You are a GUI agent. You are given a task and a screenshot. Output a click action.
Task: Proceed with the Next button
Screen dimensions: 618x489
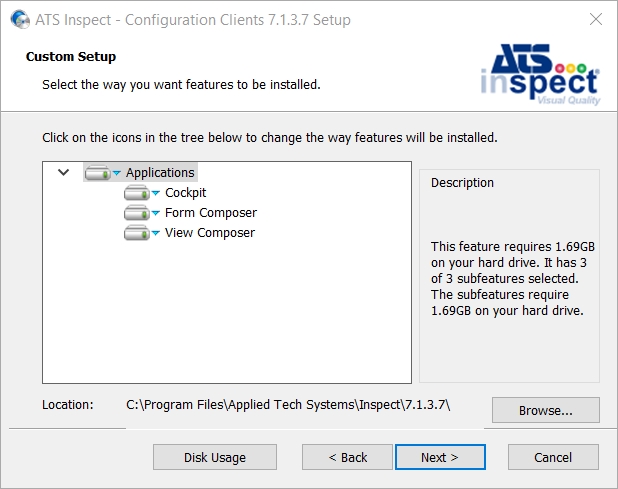point(440,457)
